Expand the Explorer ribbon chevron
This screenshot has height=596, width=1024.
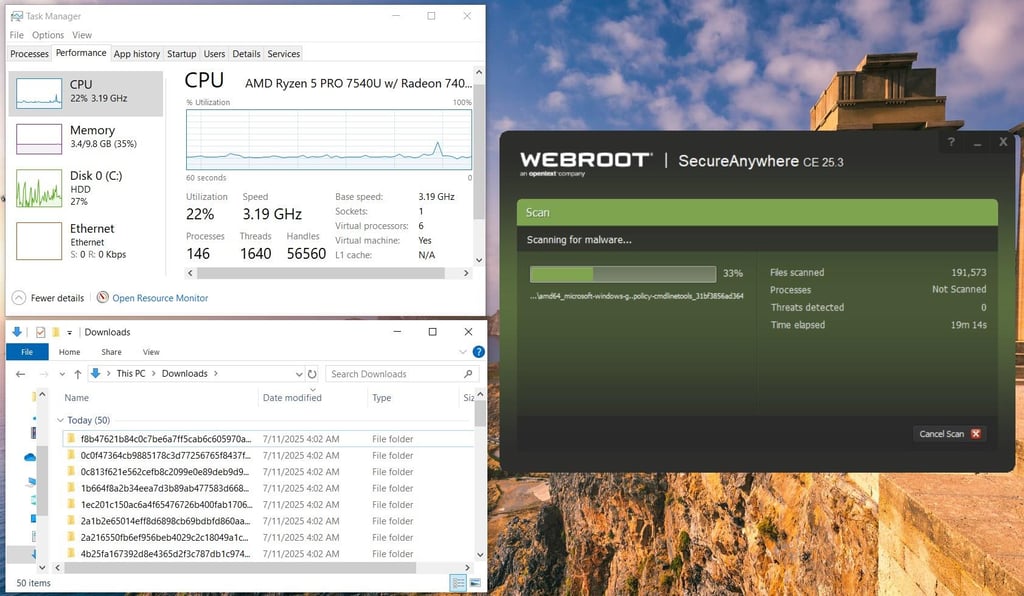pyautogui.click(x=462, y=352)
